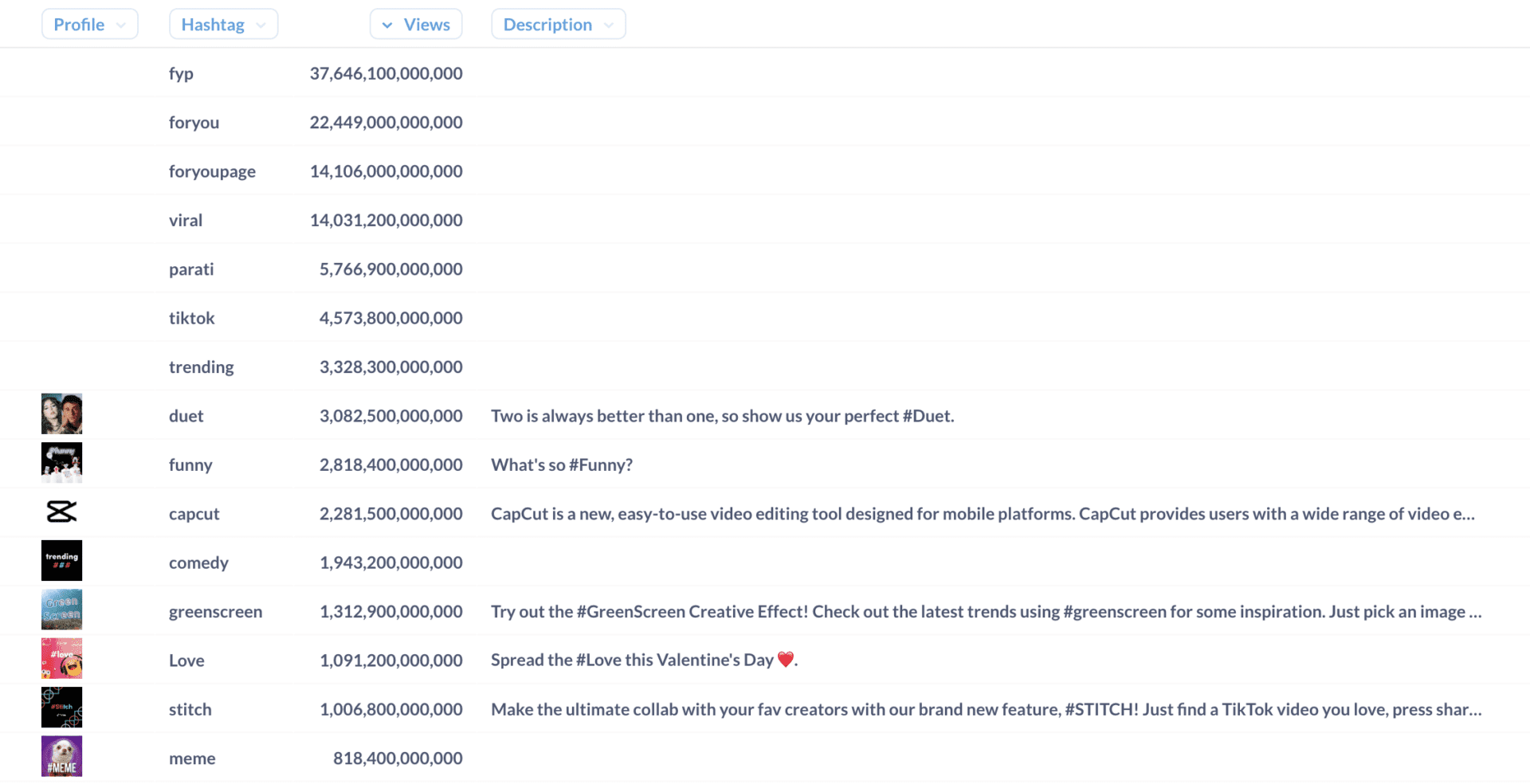Click the views value 5,766,900,000,000
The width and height of the screenshot is (1530, 784).
pos(391,269)
